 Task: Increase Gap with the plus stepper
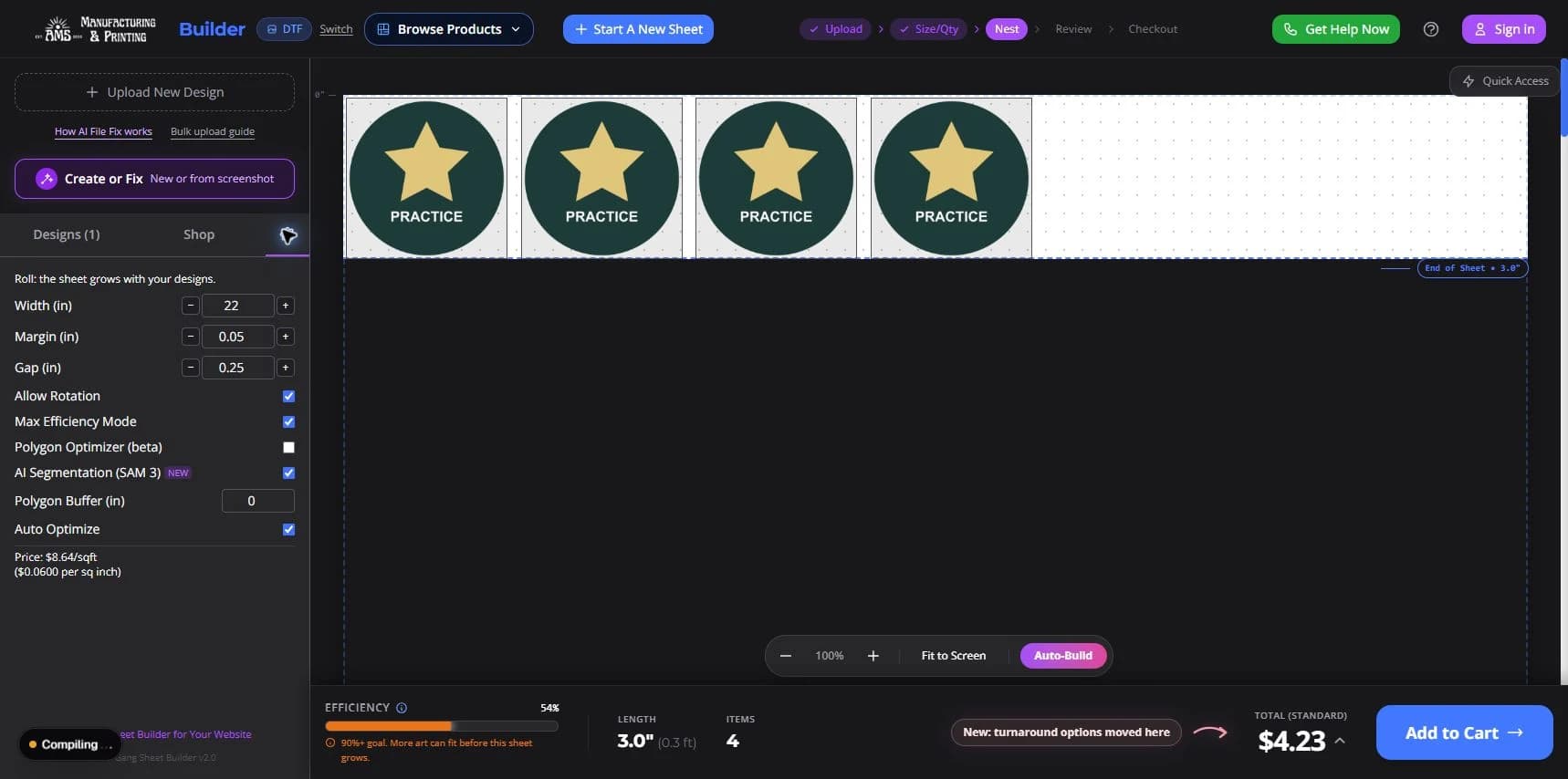[286, 368]
